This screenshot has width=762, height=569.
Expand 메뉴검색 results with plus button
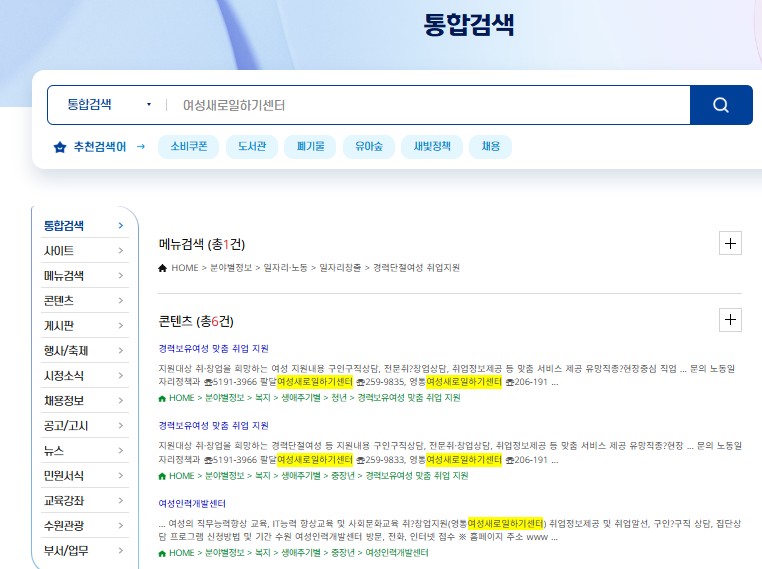[730, 243]
